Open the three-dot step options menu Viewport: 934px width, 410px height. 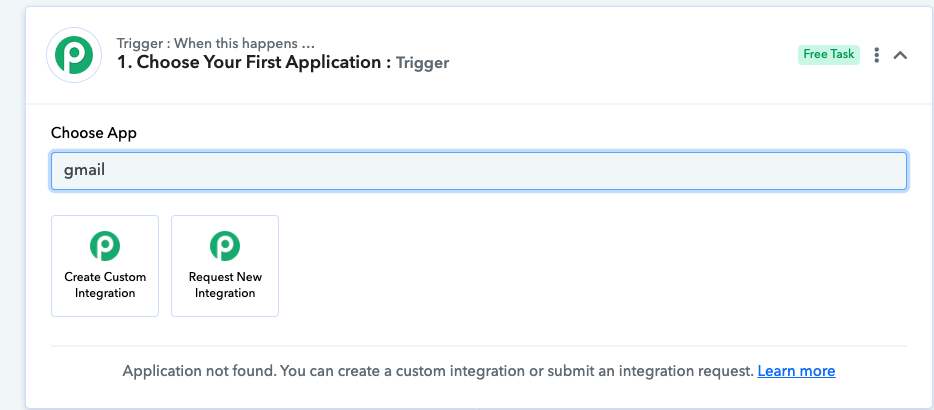pyautogui.click(x=876, y=55)
